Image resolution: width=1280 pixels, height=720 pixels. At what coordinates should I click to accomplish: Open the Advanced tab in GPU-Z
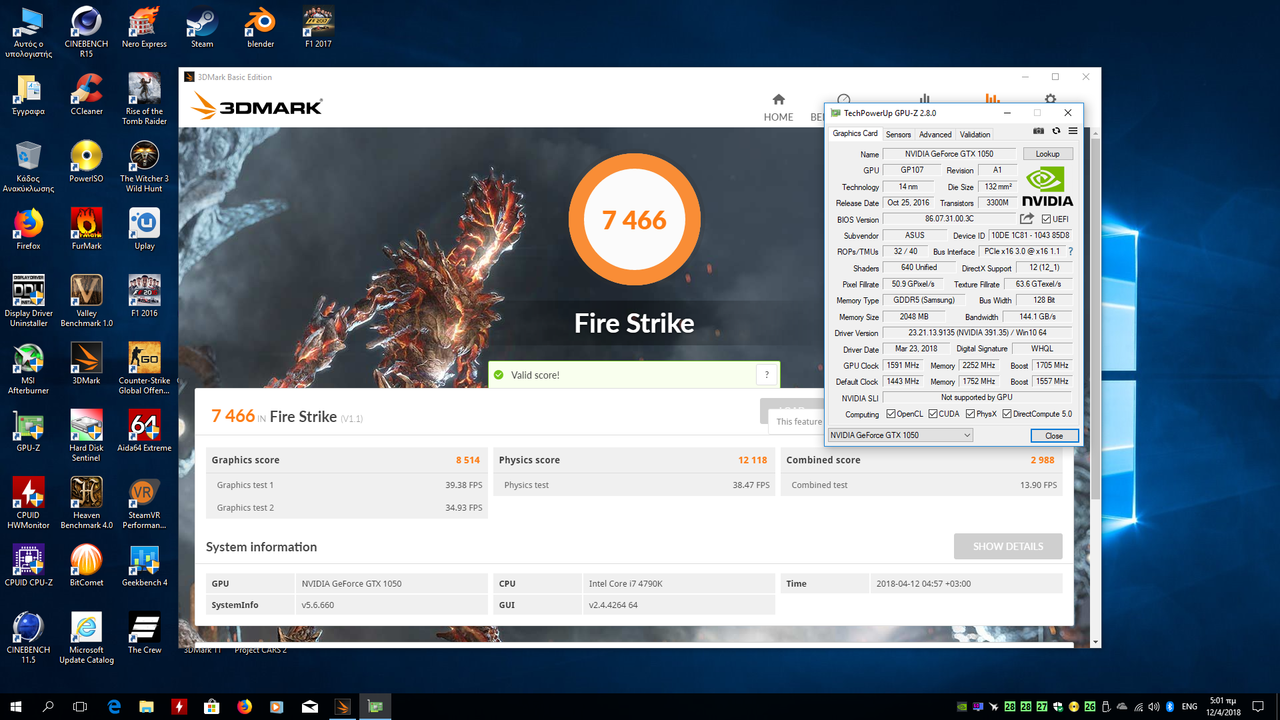tap(935, 134)
